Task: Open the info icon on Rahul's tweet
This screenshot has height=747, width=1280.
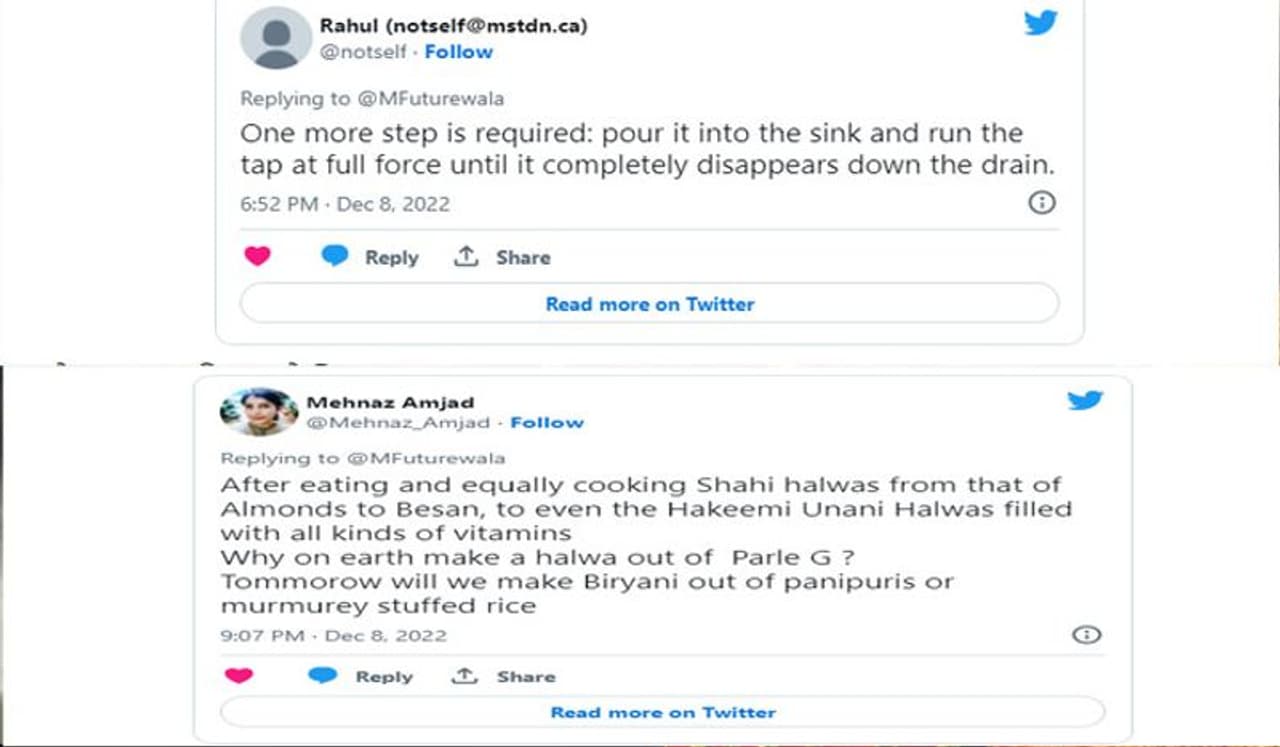Action: (x=1041, y=204)
